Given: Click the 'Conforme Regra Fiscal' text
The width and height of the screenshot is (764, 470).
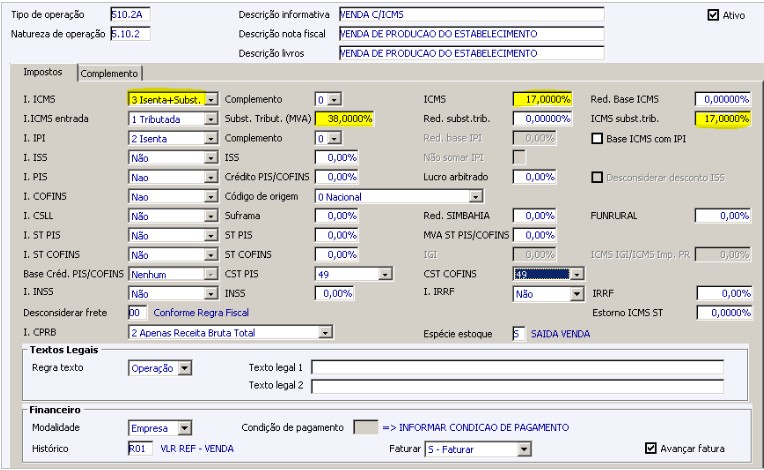Looking at the screenshot, I should 201,313.
